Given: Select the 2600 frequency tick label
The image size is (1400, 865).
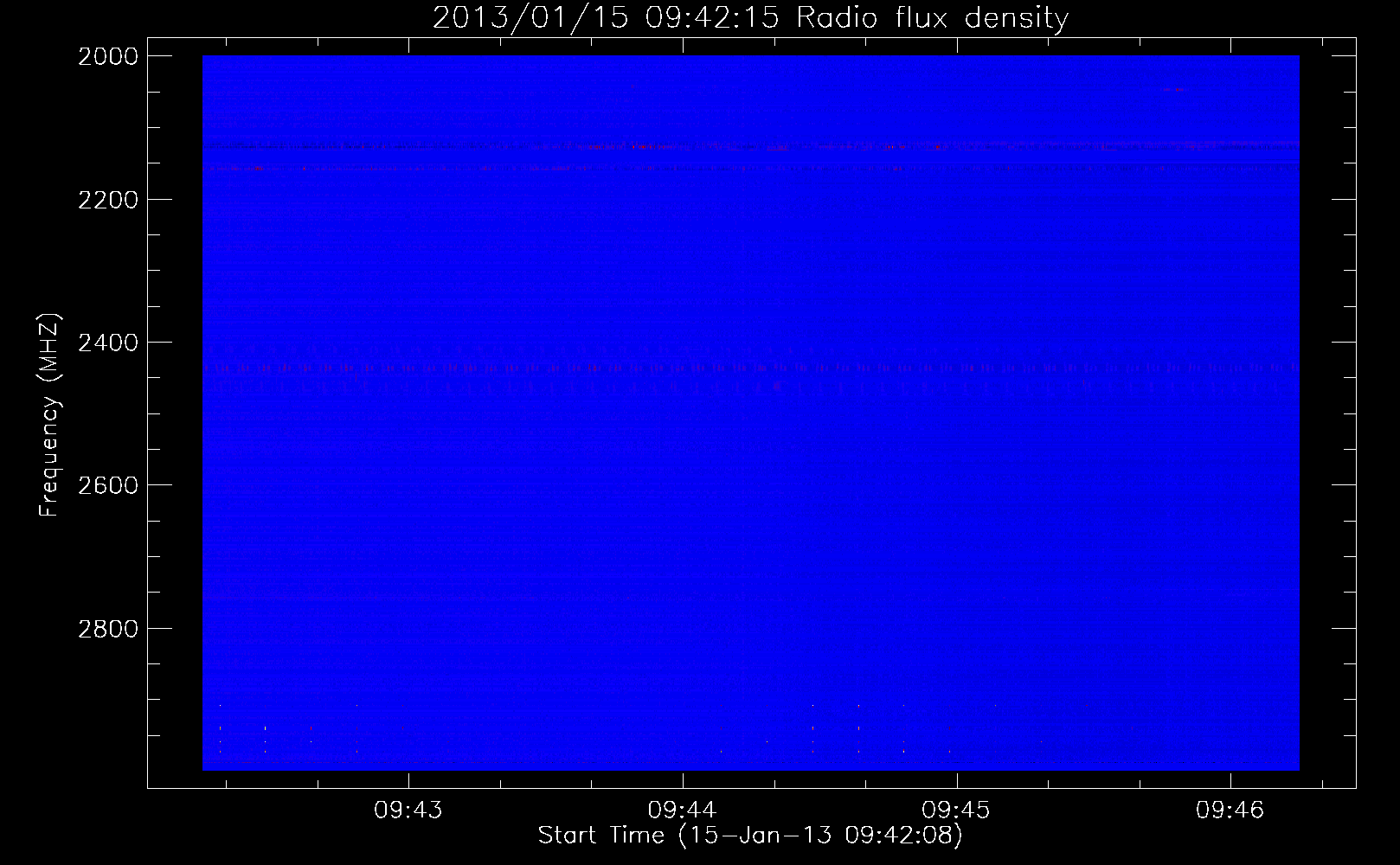Looking at the screenshot, I should pyautogui.click(x=108, y=485).
